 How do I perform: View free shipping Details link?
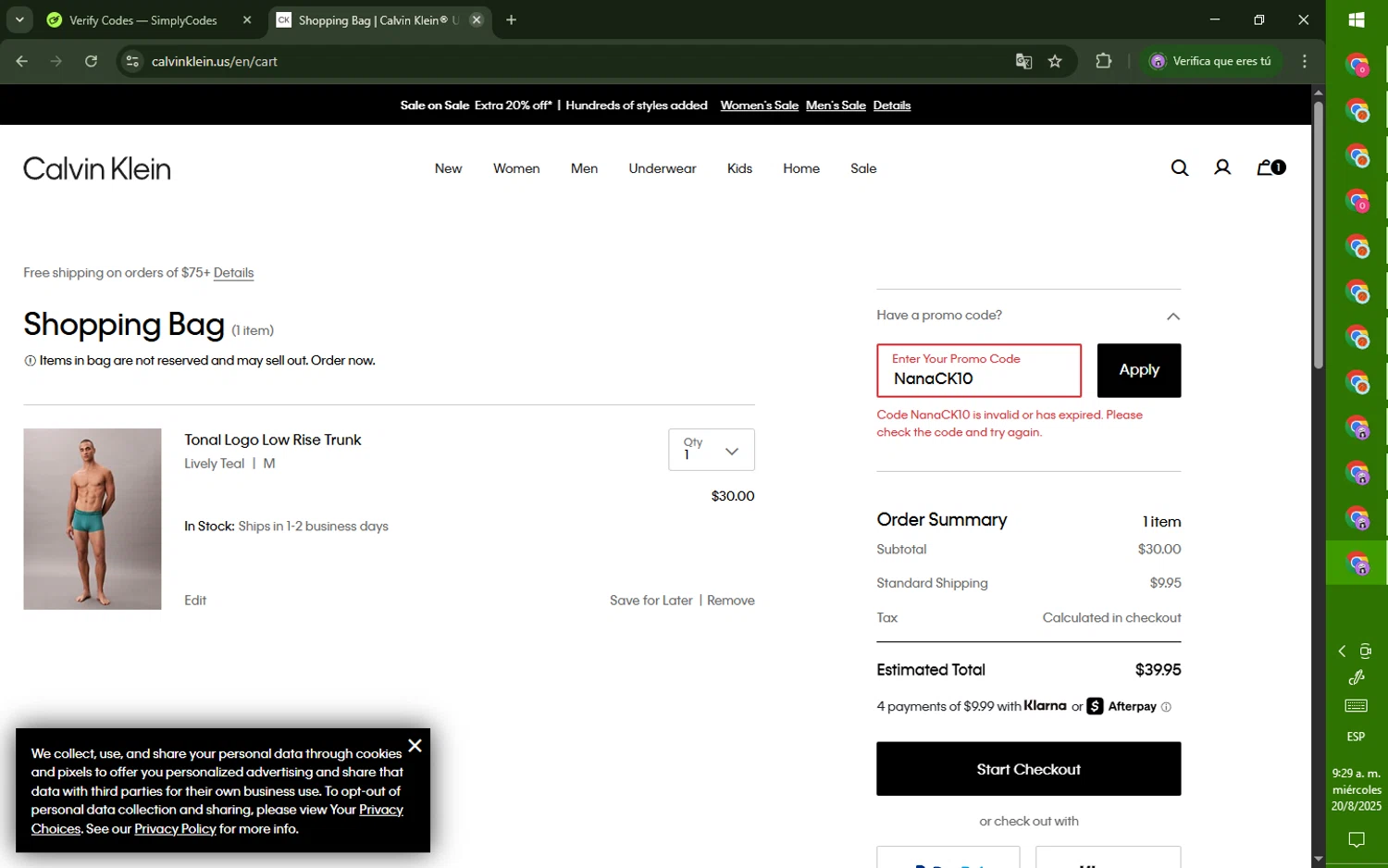pos(233,273)
